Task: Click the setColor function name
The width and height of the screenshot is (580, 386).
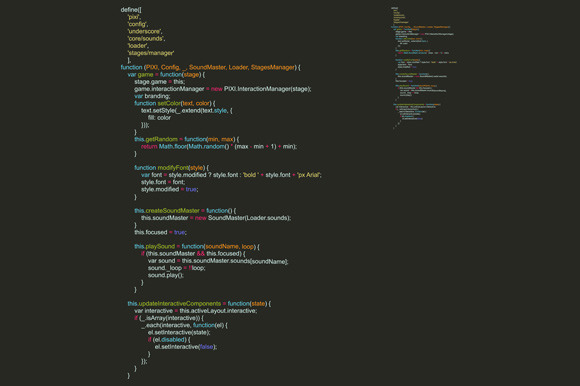Action: pos(169,103)
